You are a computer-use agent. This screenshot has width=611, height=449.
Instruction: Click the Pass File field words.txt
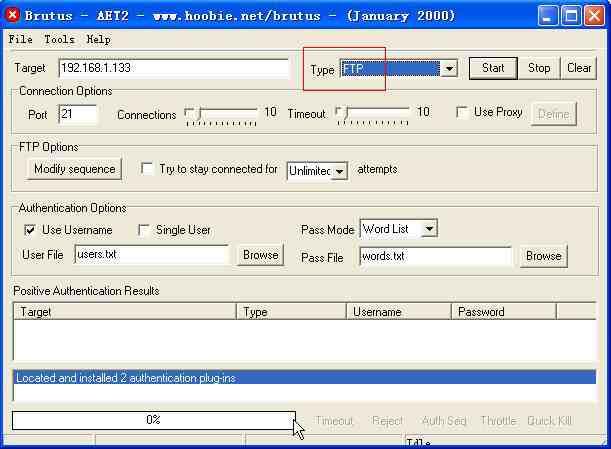[436, 256]
